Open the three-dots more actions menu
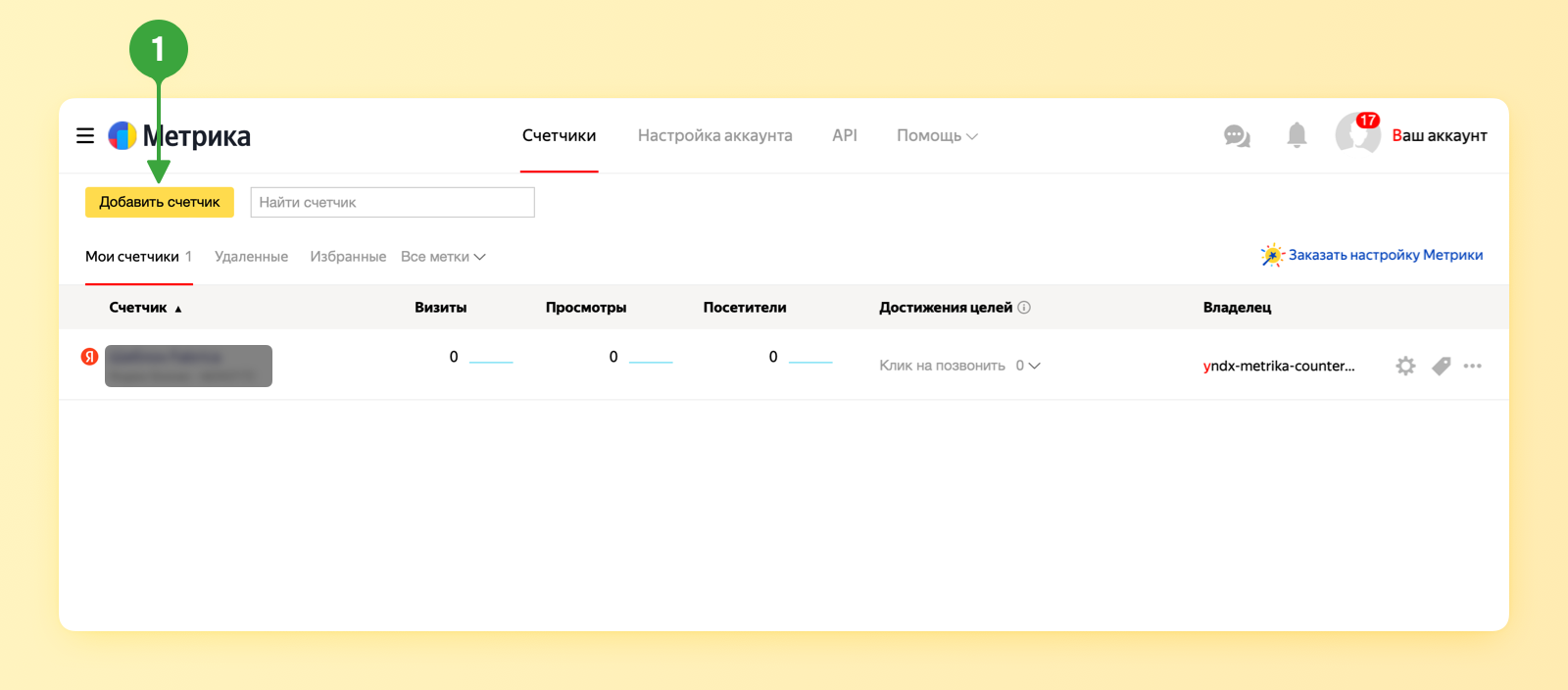Viewport: 1568px width, 690px height. (x=1473, y=366)
